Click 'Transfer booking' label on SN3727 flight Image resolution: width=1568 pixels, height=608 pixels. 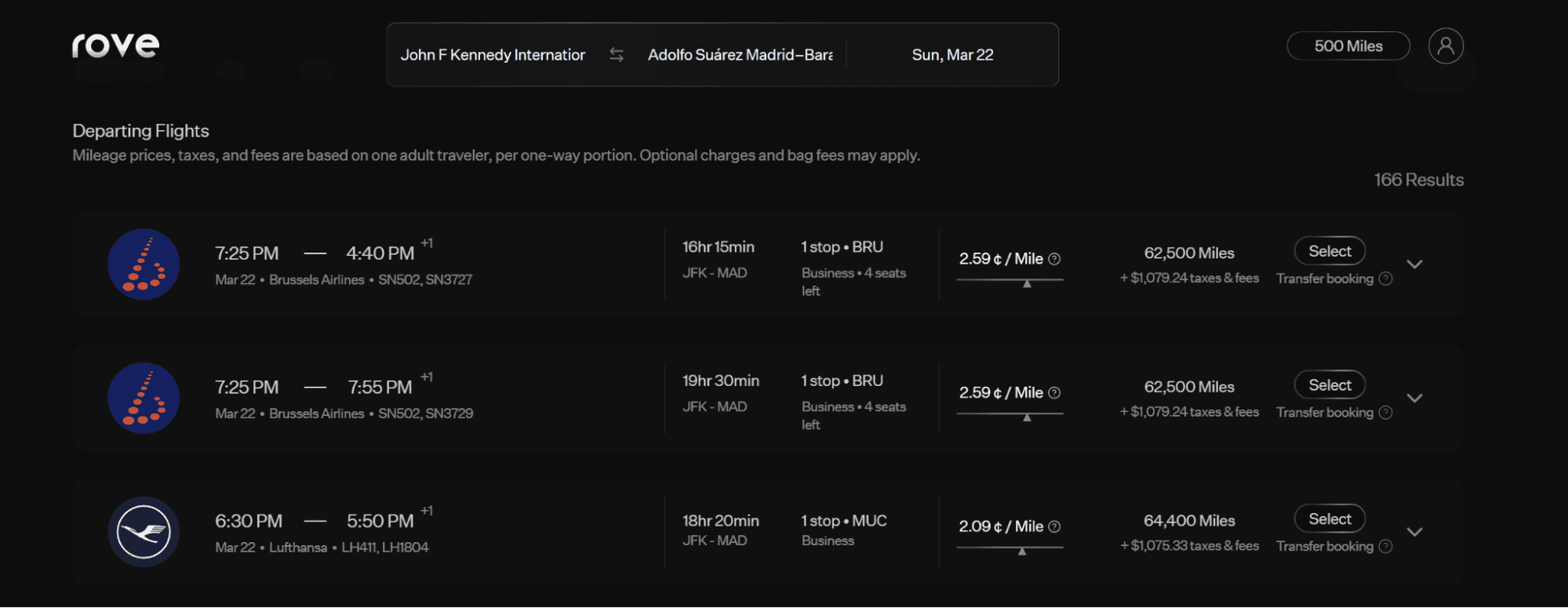(x=1325, y=279)
